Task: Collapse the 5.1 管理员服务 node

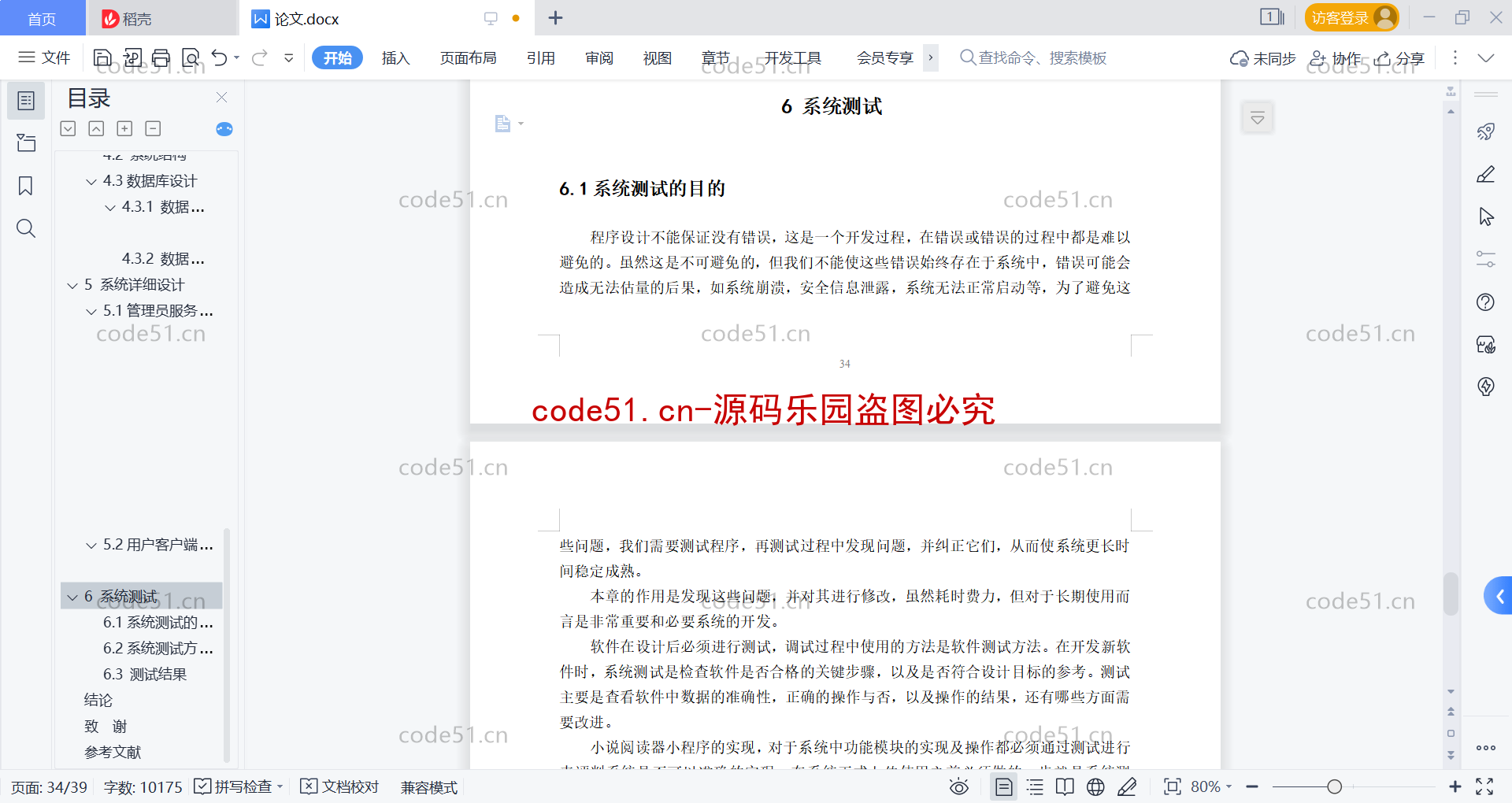Action: point(91,312)
